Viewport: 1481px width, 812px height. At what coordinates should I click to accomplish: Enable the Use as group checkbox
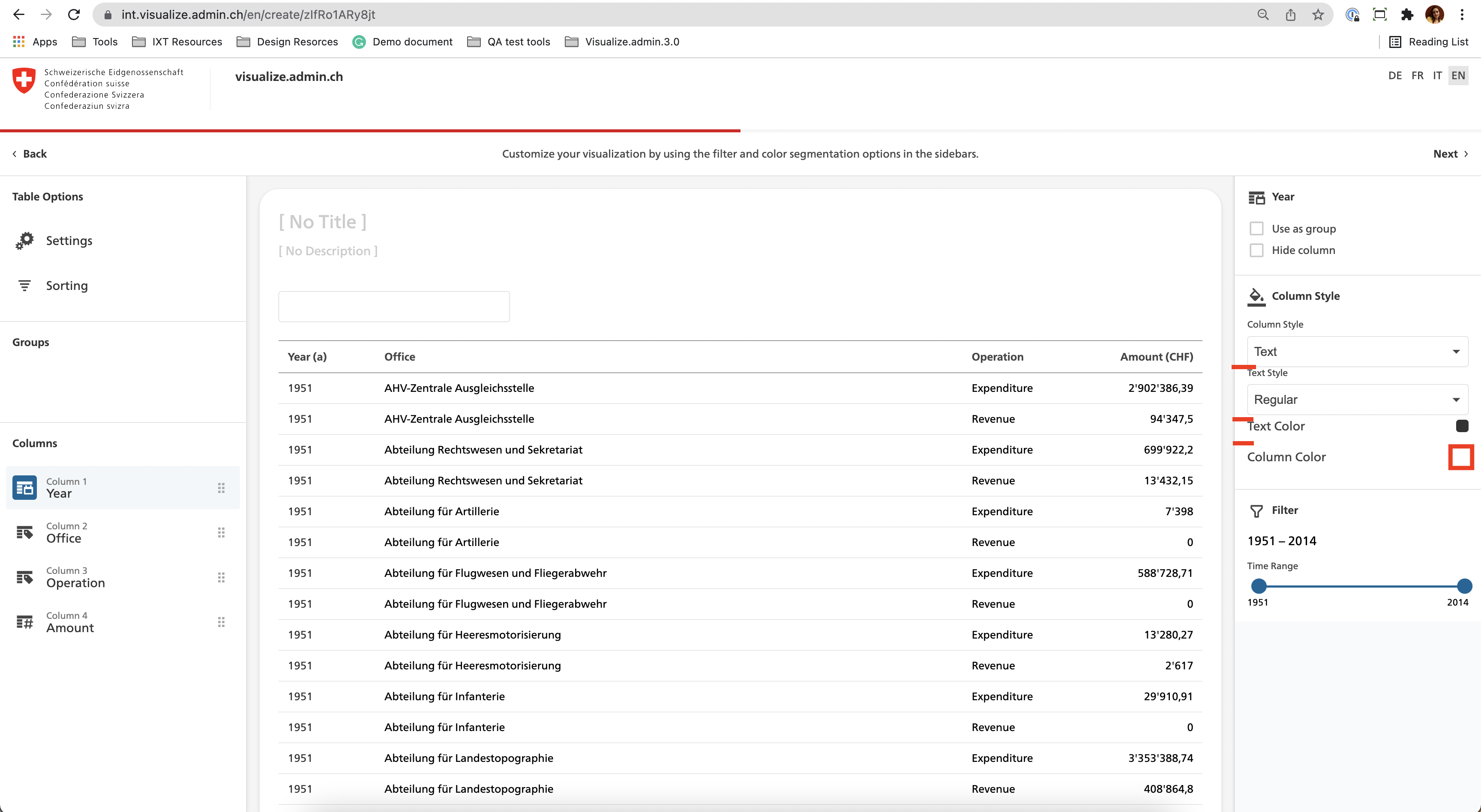pyautogui.click(x=1256, y=229)
